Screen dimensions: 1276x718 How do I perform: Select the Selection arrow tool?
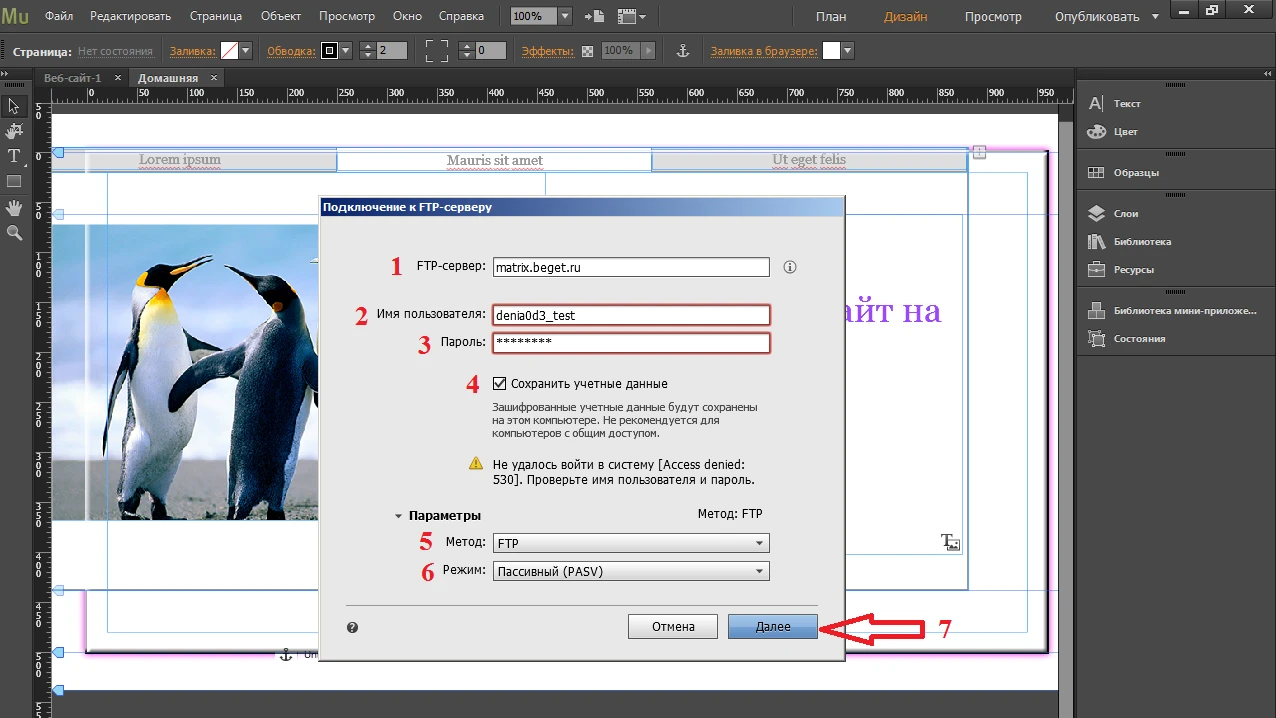coord(14,106)
